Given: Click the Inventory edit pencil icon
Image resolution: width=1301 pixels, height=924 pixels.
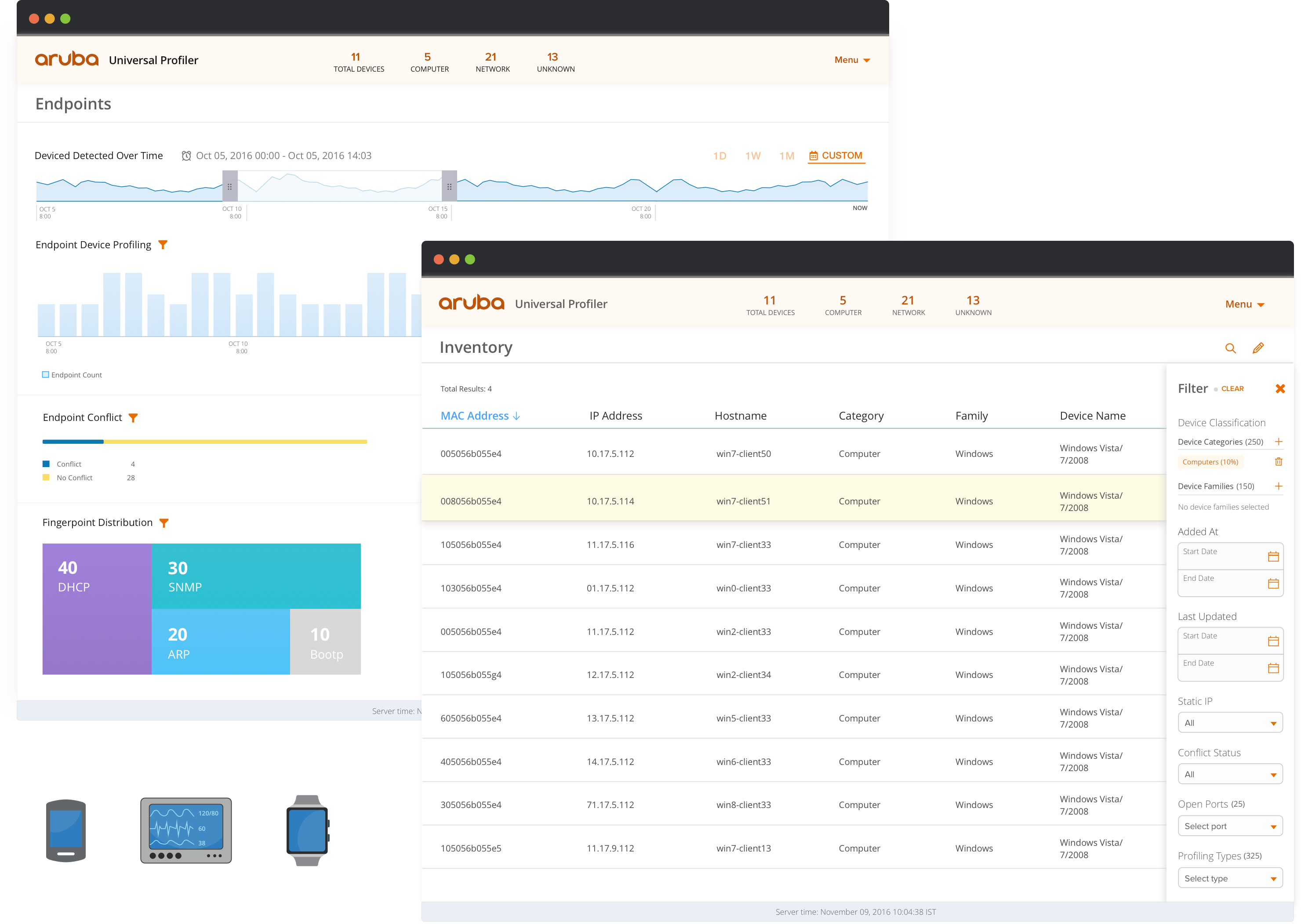Looking at the screenshot, I should pyautogui.click(x=1258, y=348).
